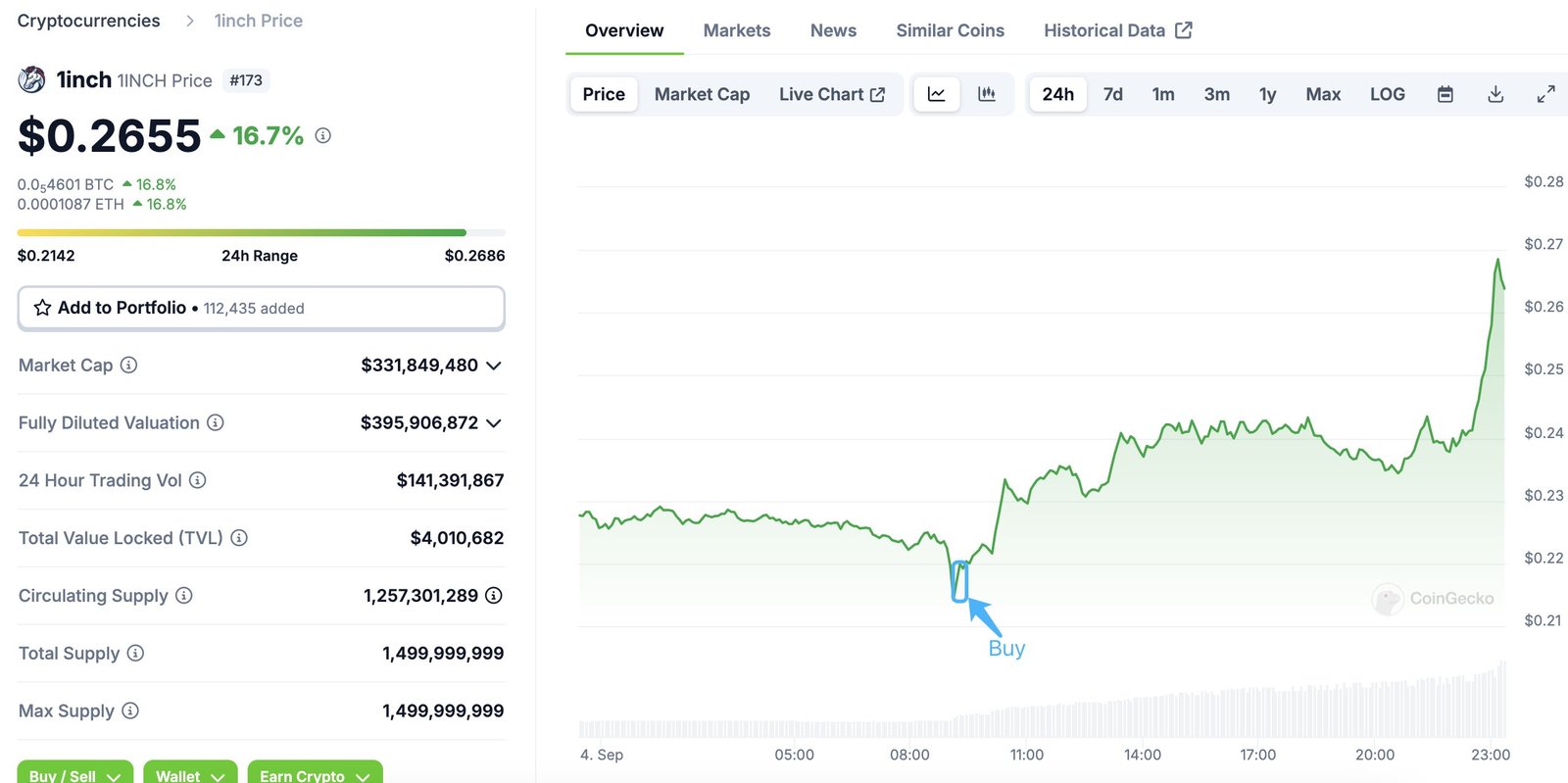
Task: Click the 0.0001087 ETH price text
Action: (x=71, y=204)
